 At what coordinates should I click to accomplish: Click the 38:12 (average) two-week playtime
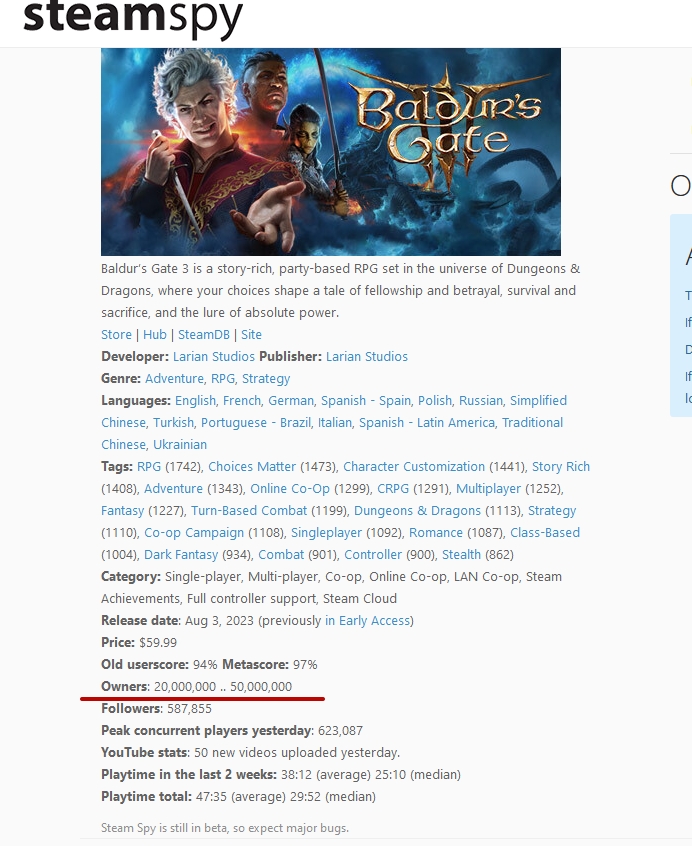[326, 775]
